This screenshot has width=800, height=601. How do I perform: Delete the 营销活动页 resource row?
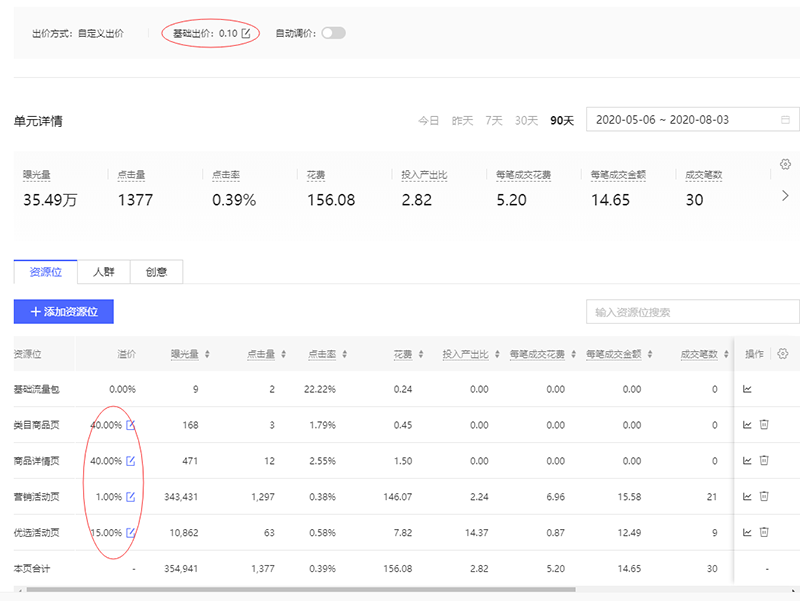(764, 496)
